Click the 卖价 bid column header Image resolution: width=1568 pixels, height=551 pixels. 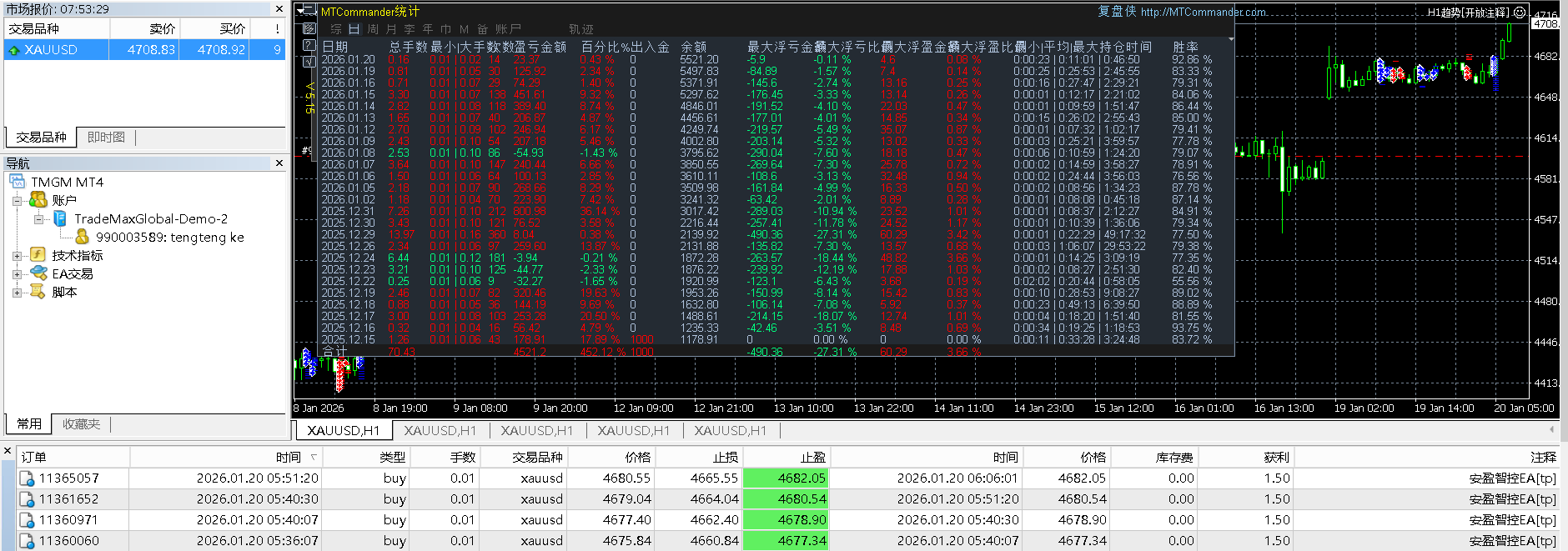[x=145, y=28]
